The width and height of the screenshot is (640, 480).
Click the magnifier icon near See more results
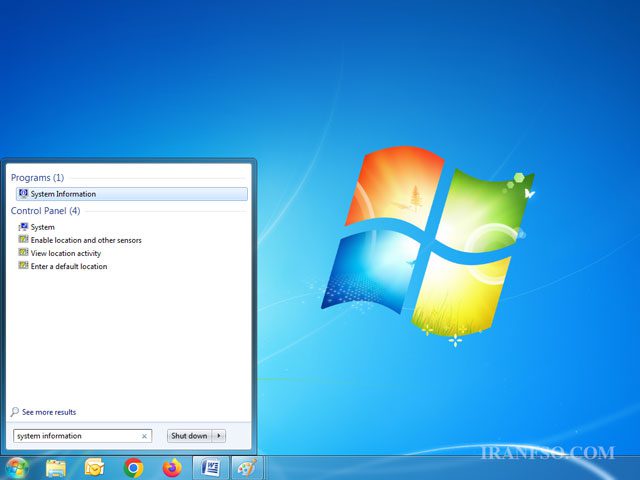[15, 412]
